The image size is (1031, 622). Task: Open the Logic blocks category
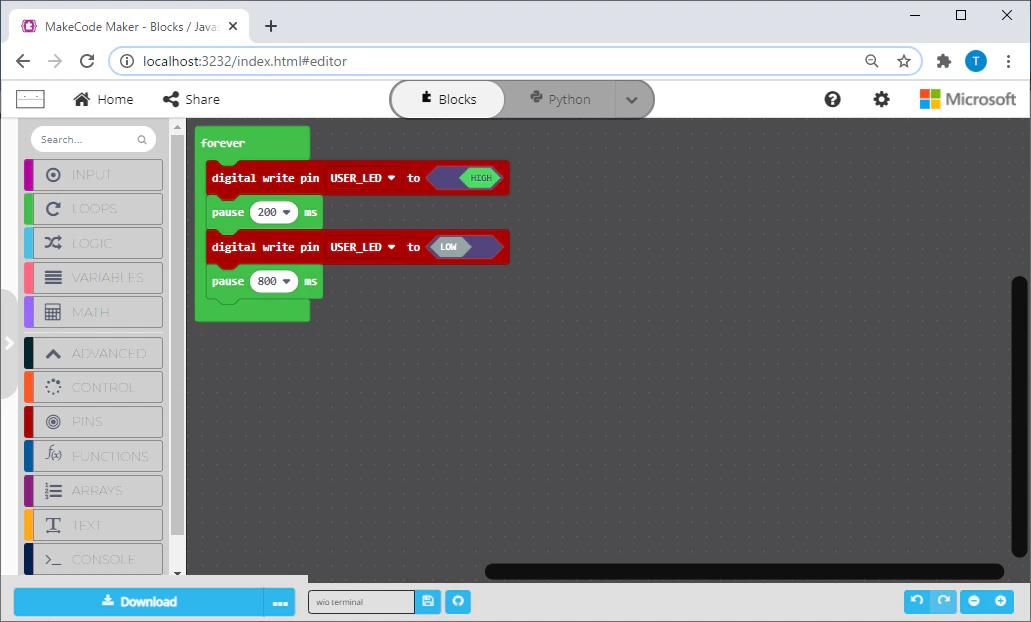[x=93, y=243]
